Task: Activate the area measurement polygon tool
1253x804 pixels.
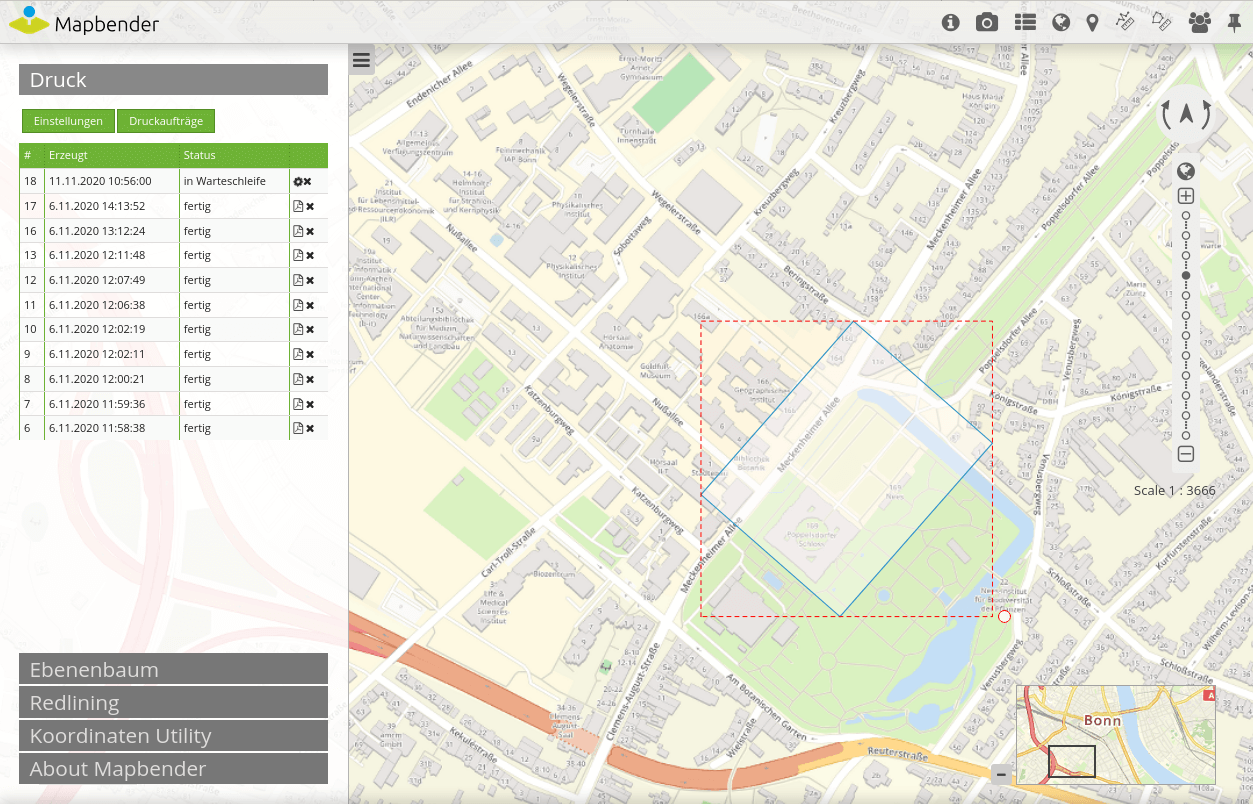Action: tap(1161, 22)
